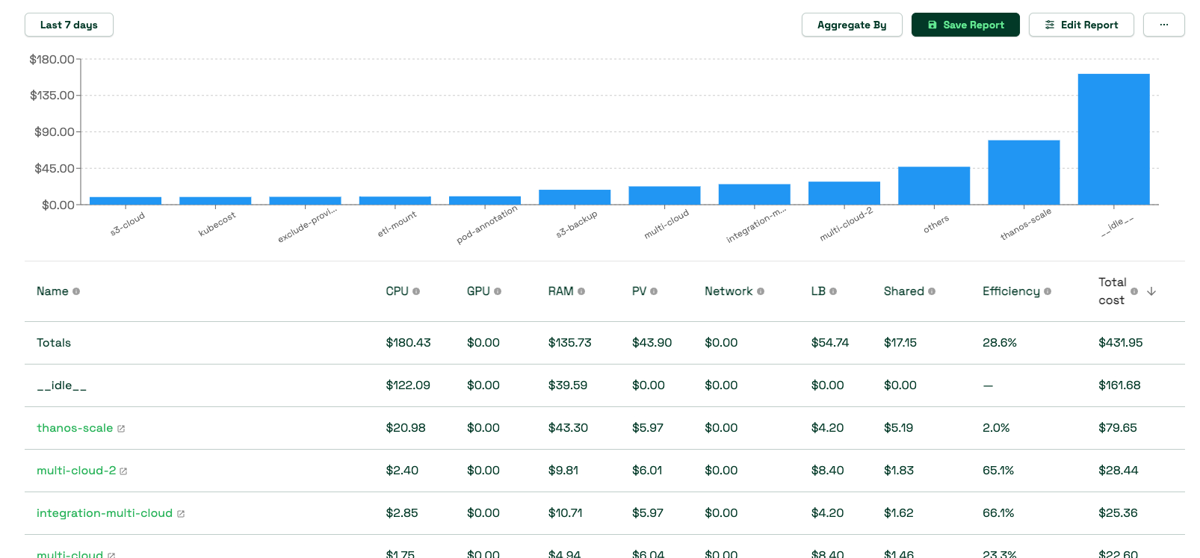Click the info icon next to Name
This screenshot has width=1200, height=558.
tap(76, 292)
